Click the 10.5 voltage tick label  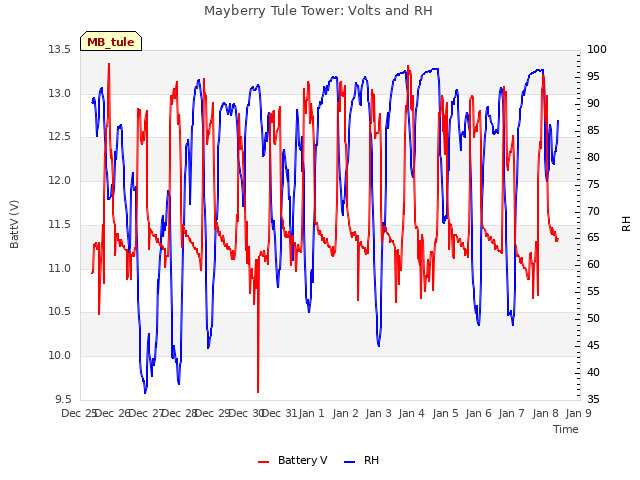point(60,312)
